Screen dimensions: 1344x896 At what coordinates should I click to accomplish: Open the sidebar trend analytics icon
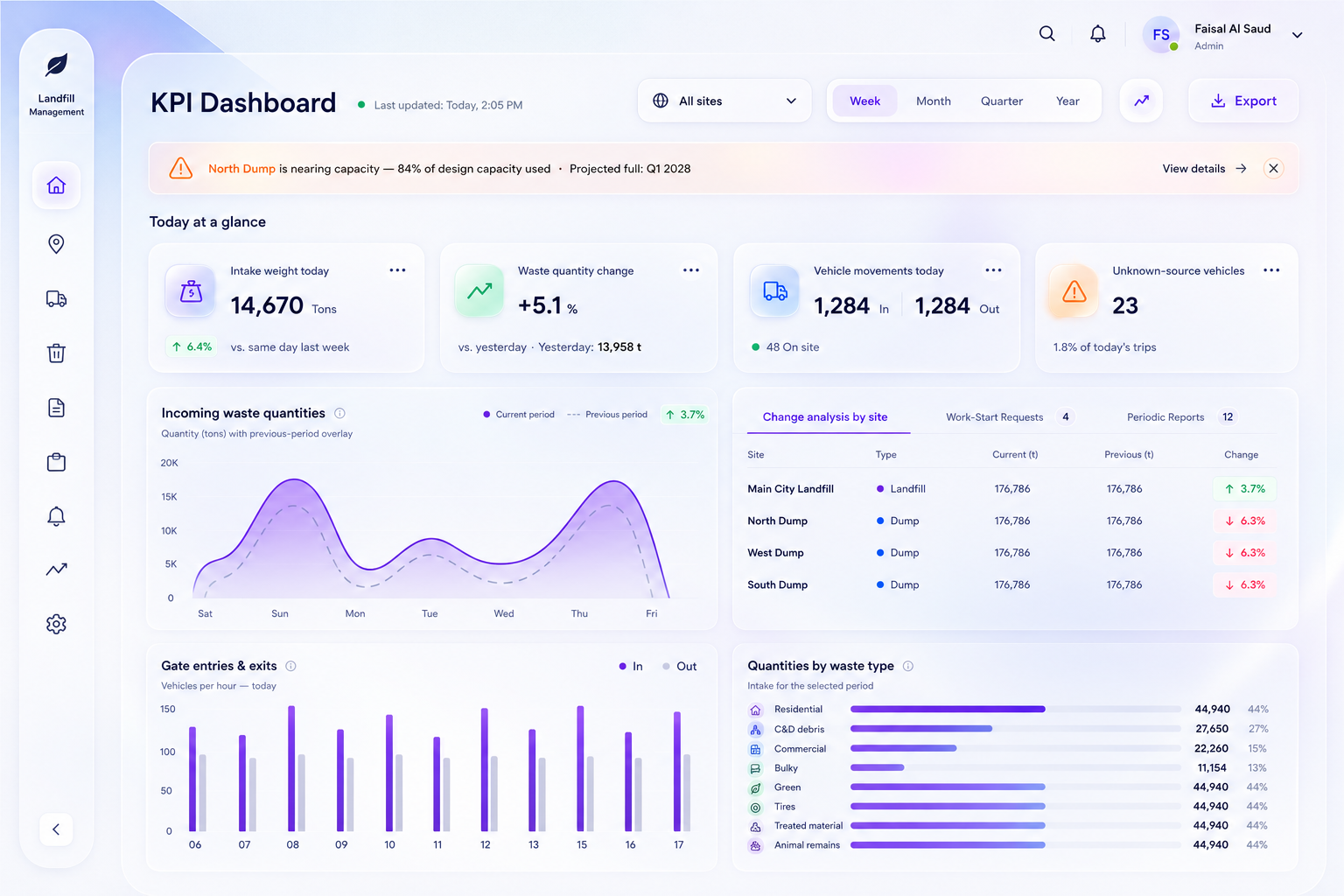[56, 570]
